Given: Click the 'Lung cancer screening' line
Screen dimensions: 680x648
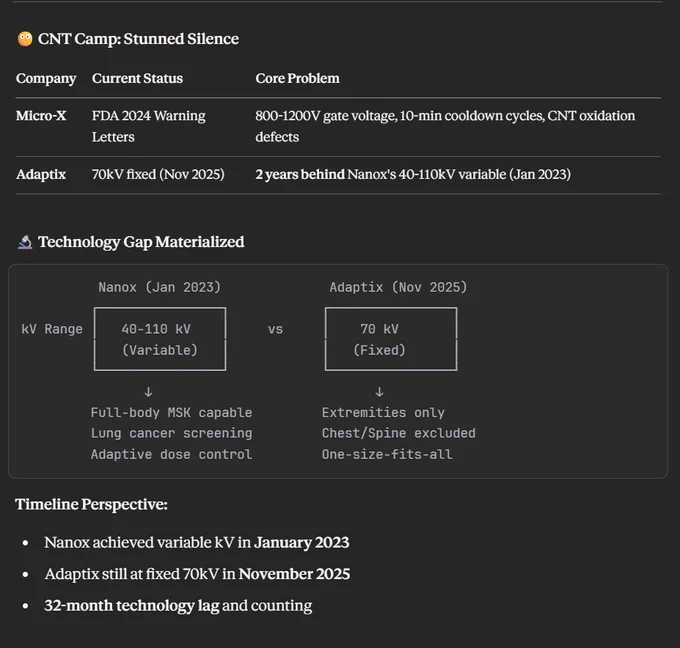Looking at the screenshot, I should (x=171, y=433).
